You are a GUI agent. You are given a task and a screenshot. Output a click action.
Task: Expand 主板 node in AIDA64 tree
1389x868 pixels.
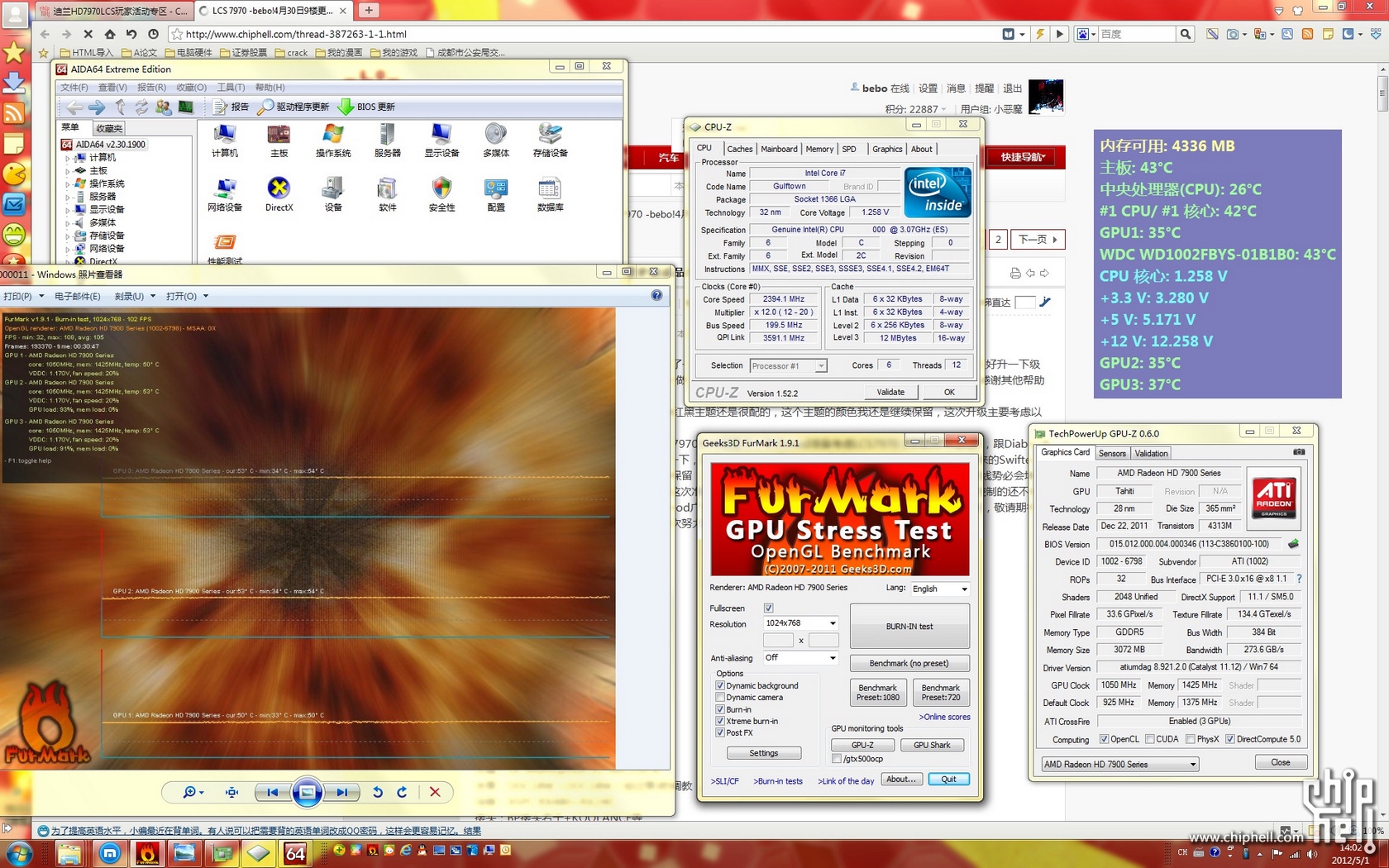pyautogui.click(x=68, y=170)
